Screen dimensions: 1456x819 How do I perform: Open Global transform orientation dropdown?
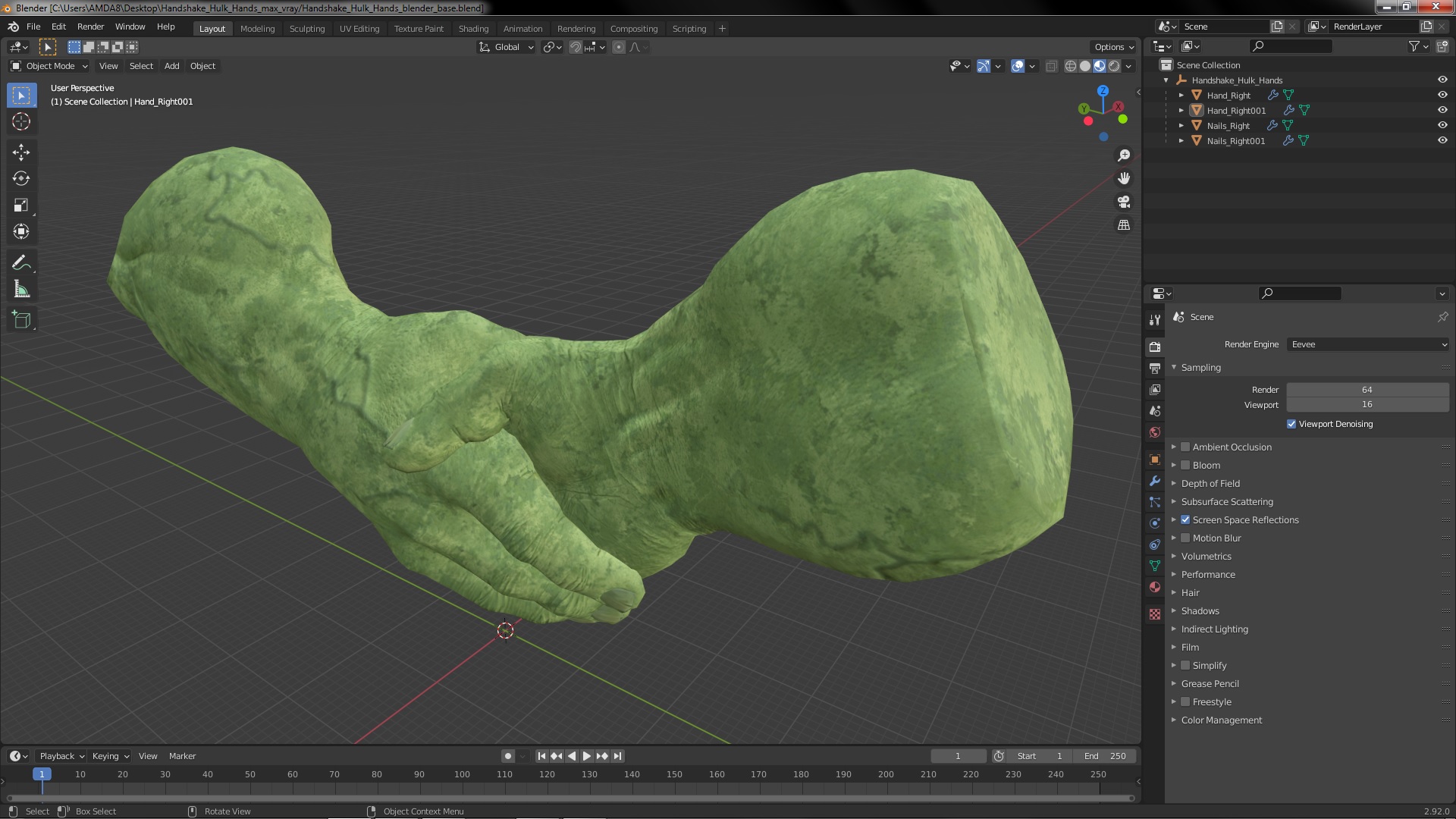506,47
